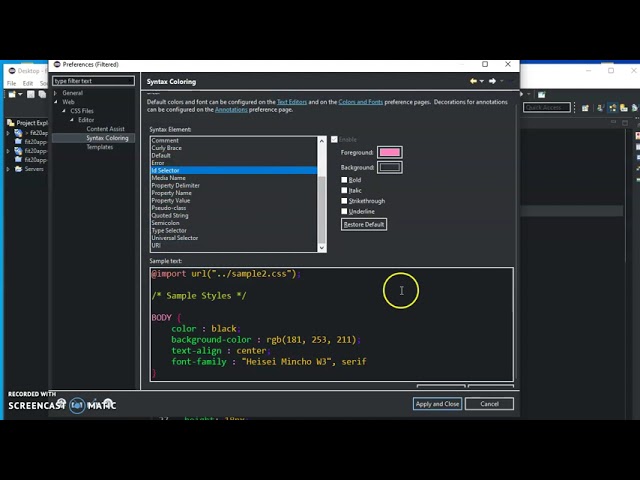Screen dimensions: 640x480
Task: Click the Cancel button
Action: tap(489, 404)
